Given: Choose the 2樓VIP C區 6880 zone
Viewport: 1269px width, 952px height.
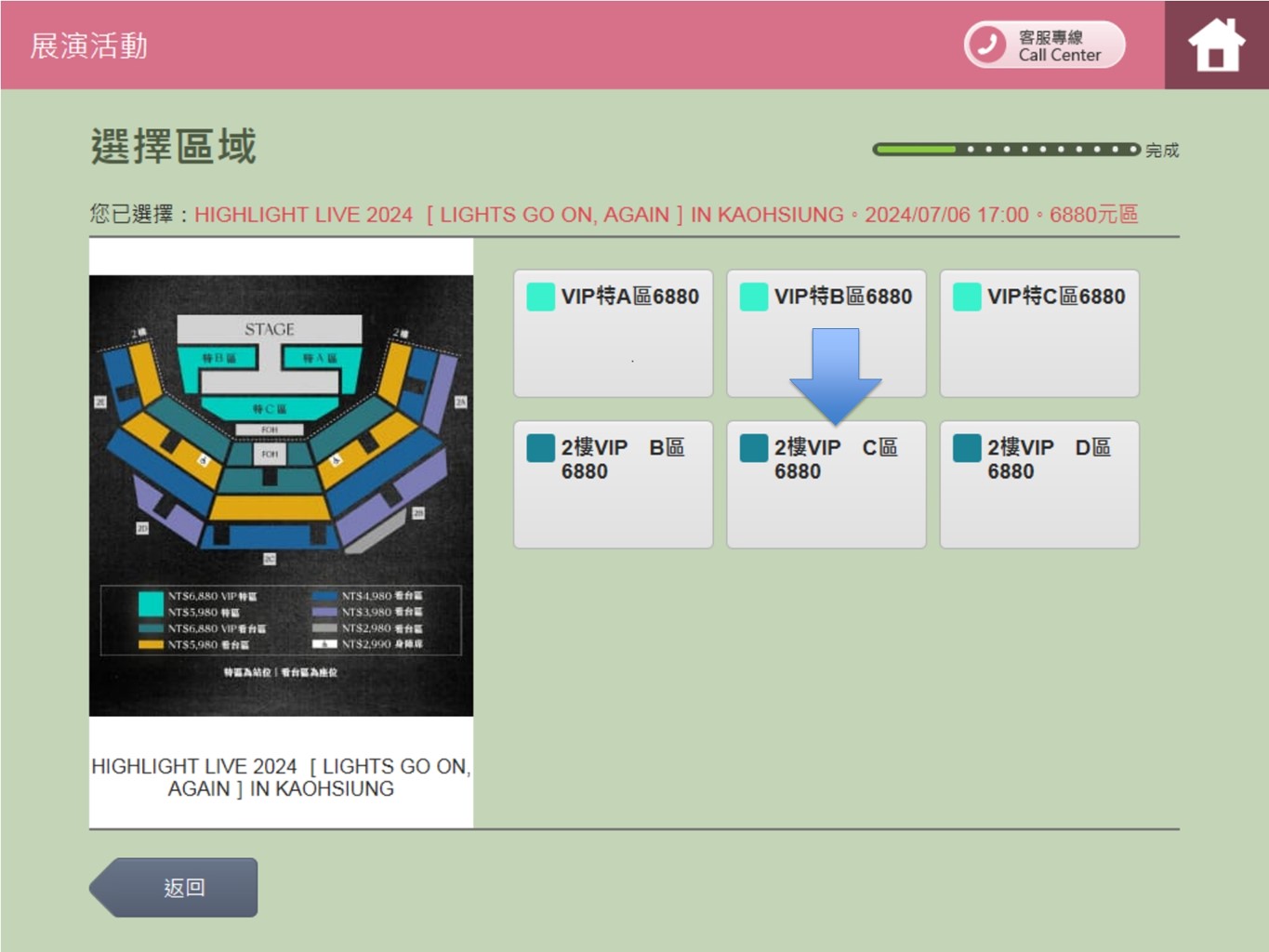Looking at the screenshot, I should coord(826,484).
